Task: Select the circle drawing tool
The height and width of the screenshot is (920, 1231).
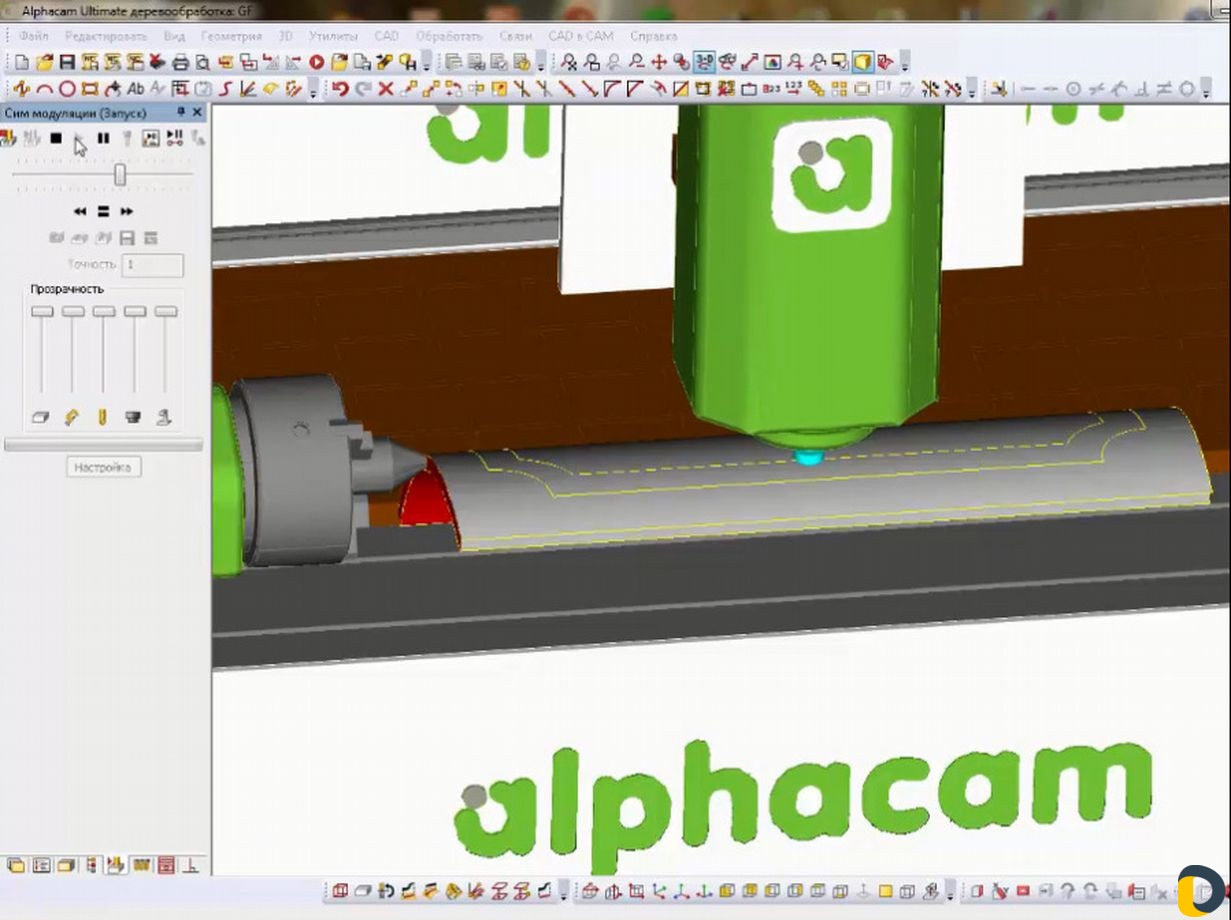Action: click(67, 89)
